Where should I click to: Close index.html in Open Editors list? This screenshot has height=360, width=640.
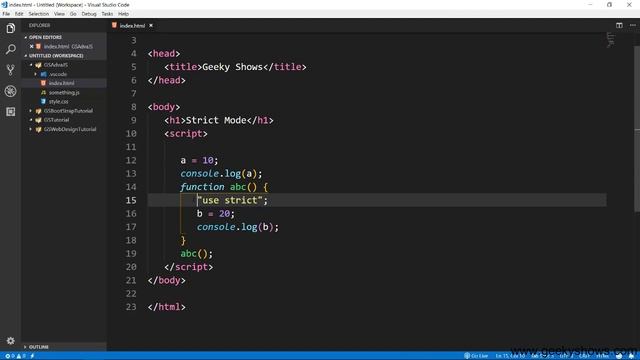pyautogui.click(x=31, y=47)
